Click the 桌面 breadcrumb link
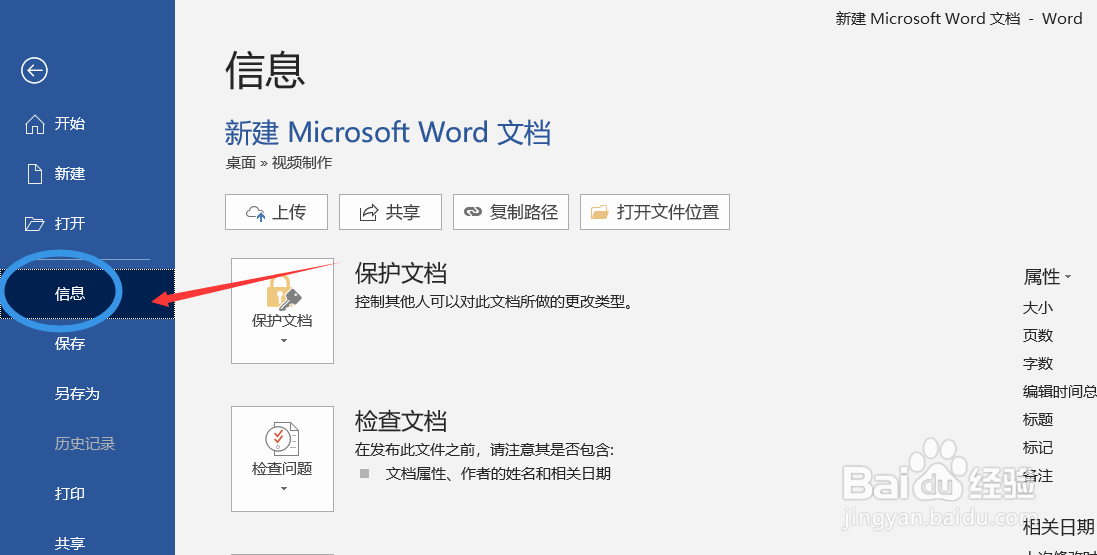Viewport: 1097px width, 555px height. (241, 163)
